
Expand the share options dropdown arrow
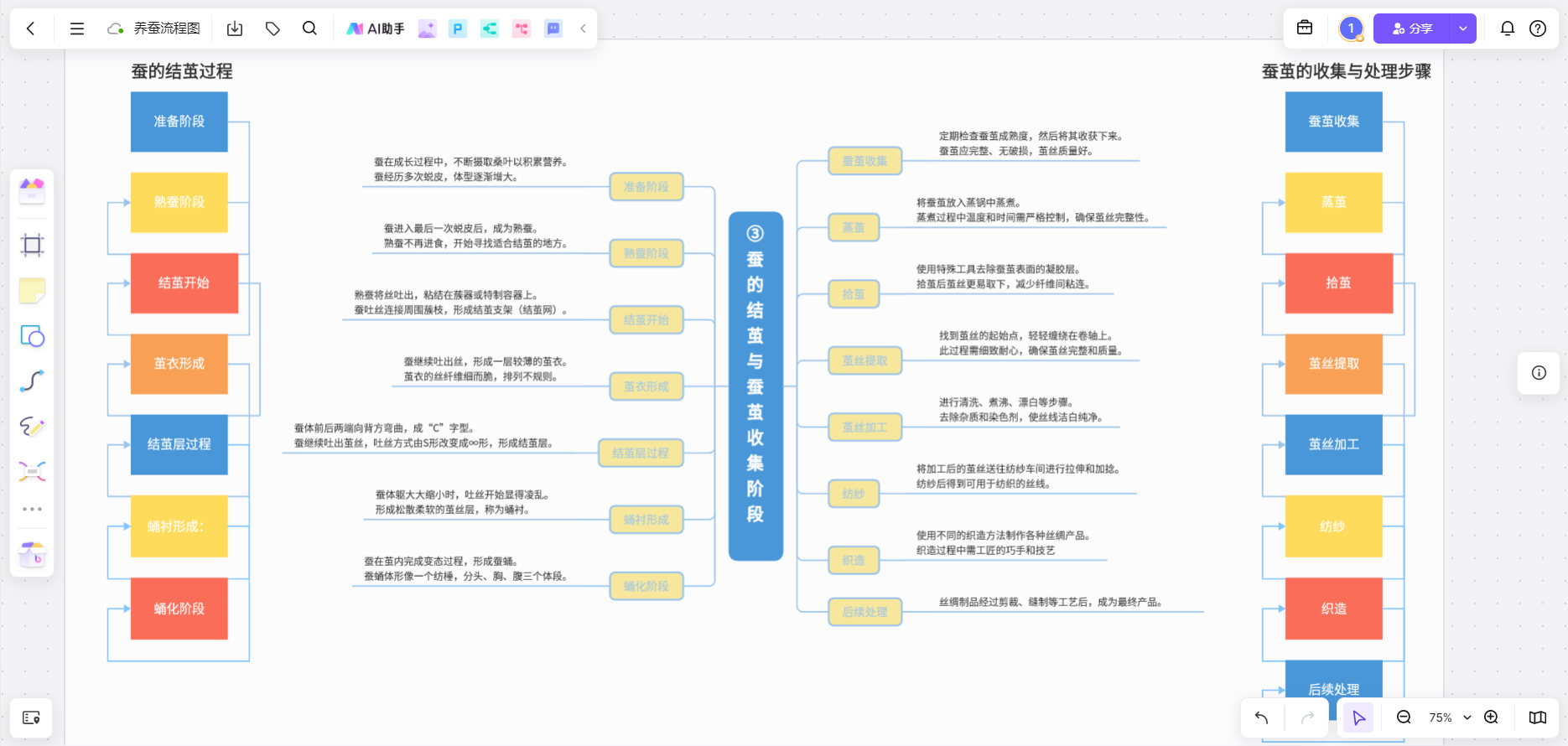click(1463, 28)
